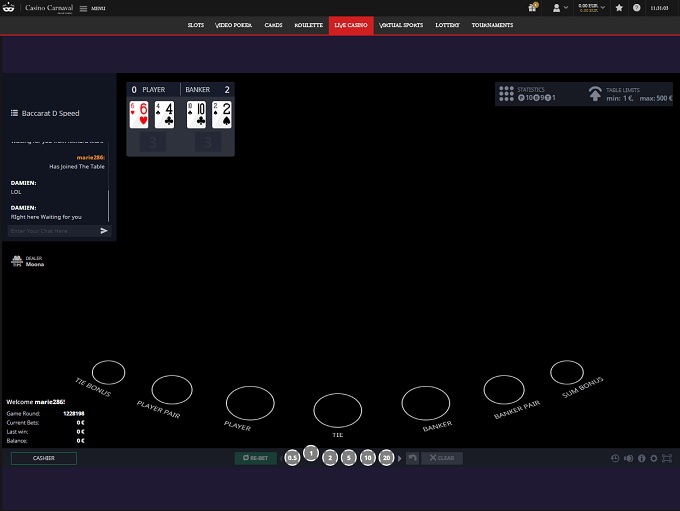Go to the Slots tab

[196, 25]
